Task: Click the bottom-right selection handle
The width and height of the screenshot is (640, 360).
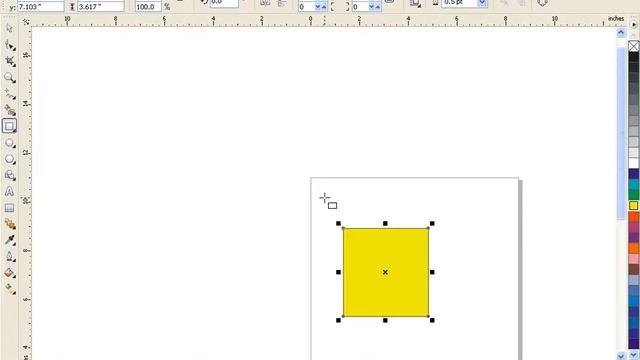Action: click(432, 320)
